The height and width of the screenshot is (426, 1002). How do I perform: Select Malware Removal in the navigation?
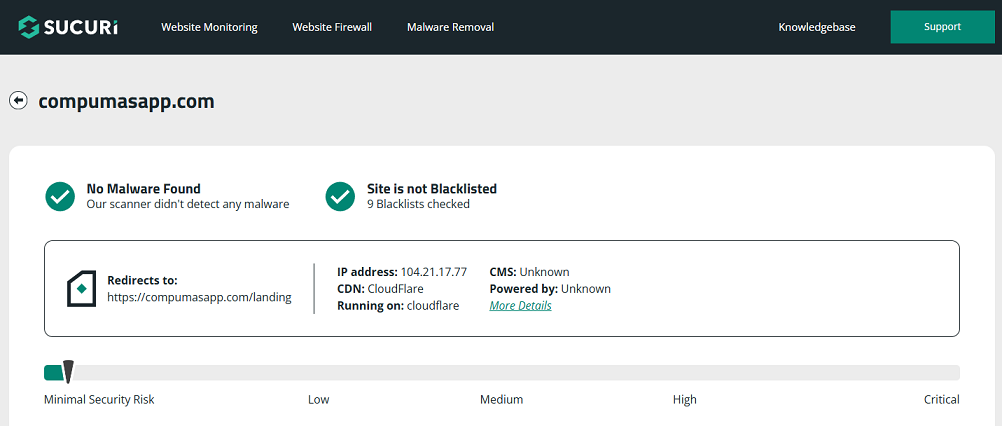tap(450, 27)
